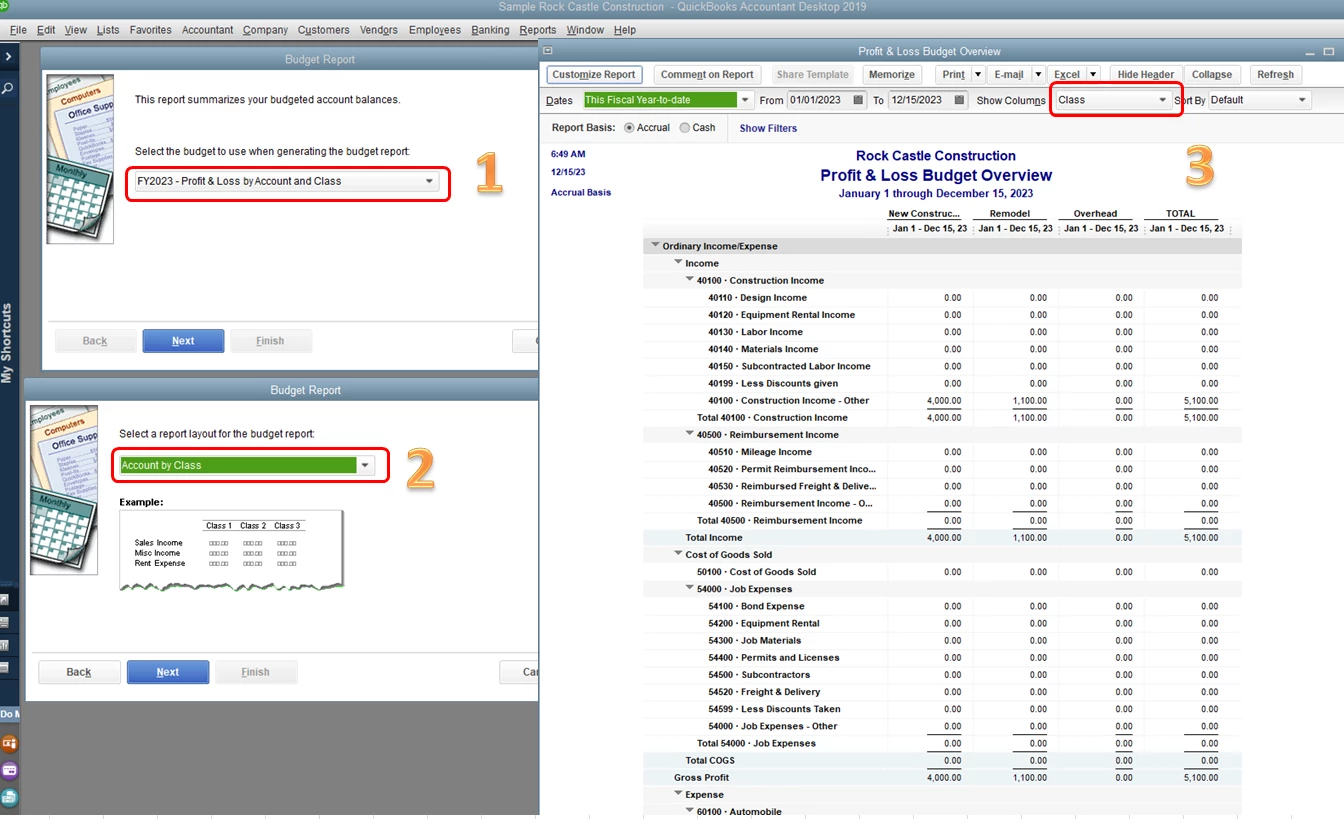This screenshot has height=819, width=1344.
Task: Export the report with the Excel button
Action: pyautogui.click(x=1067, y=75)
